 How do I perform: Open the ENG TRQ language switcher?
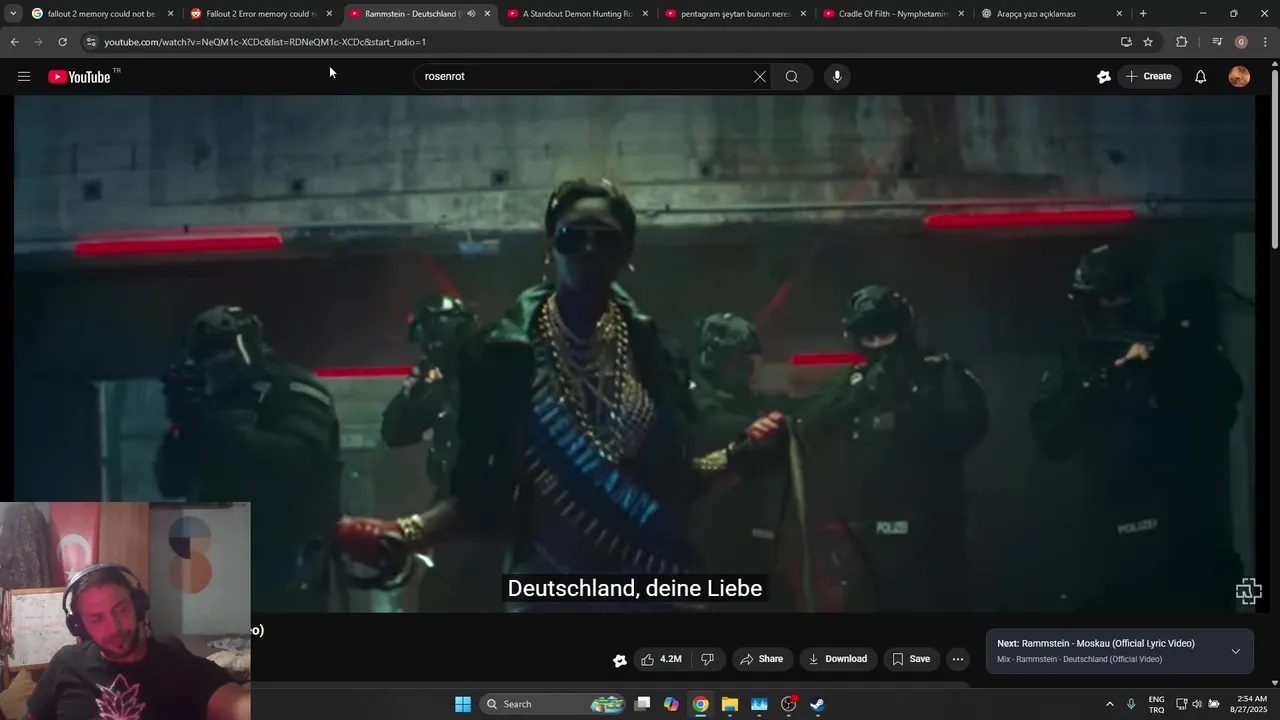coord(1156,704)
